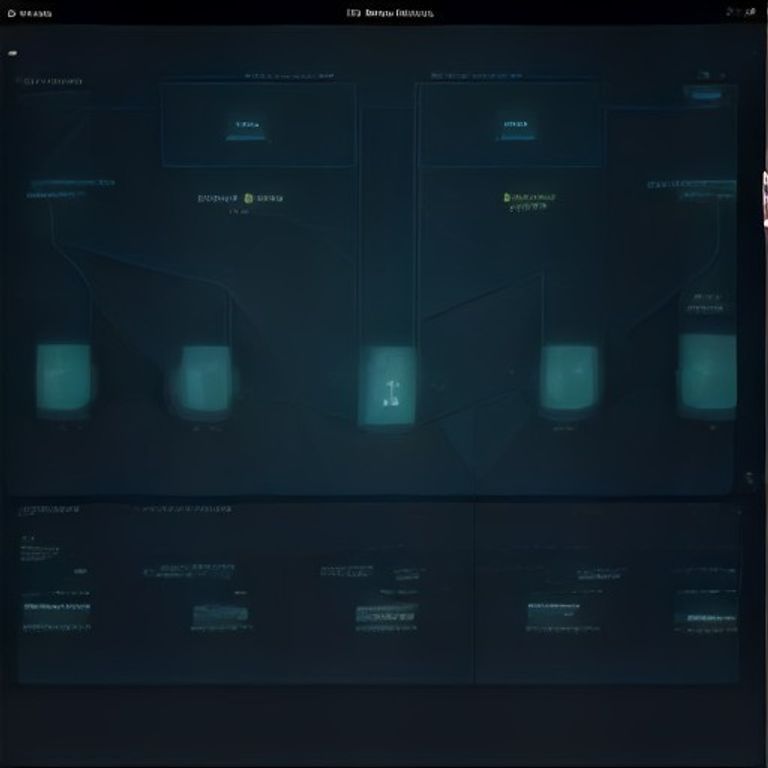Click the green icon in the right schematic panel

(507, 197)
